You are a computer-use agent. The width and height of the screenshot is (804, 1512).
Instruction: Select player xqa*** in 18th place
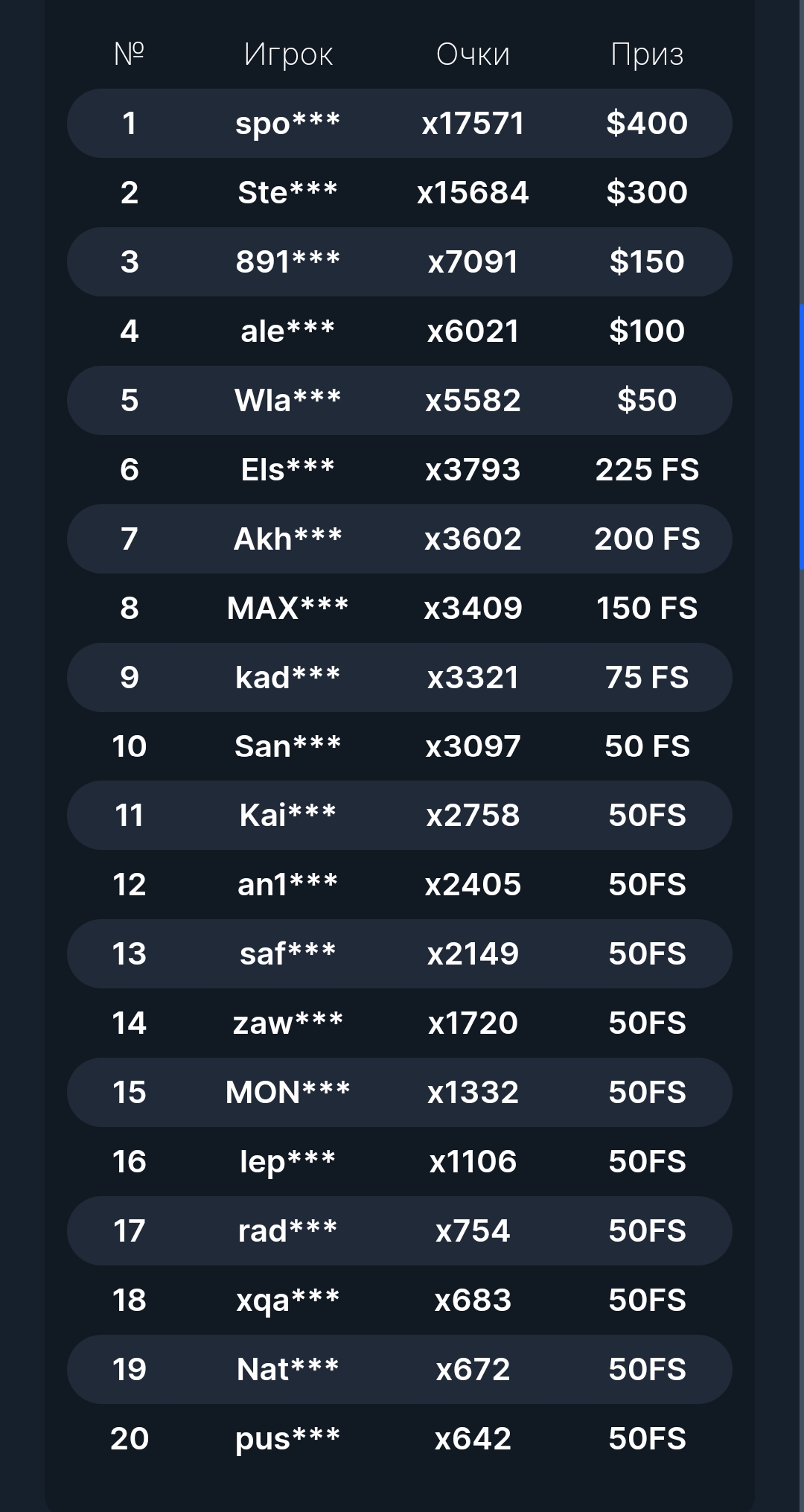pyautogui.click(x=288, y=1301)
